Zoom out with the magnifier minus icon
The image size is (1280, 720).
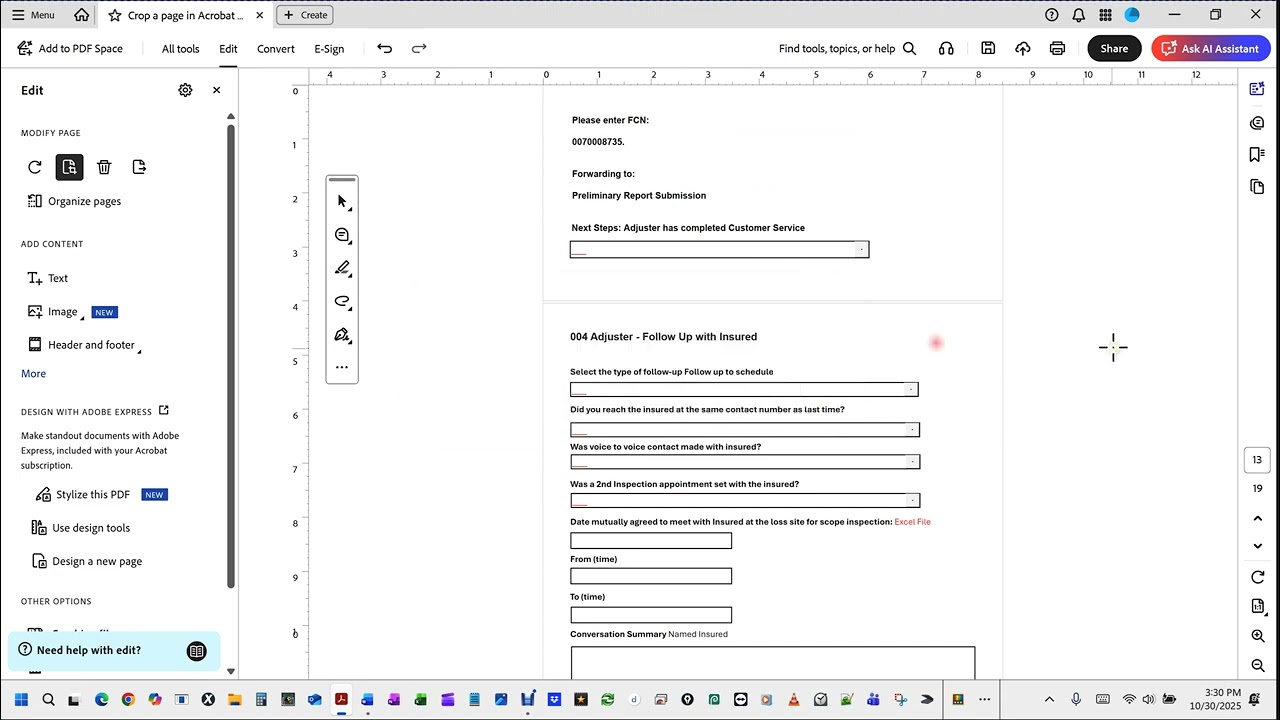point(1257,665)
